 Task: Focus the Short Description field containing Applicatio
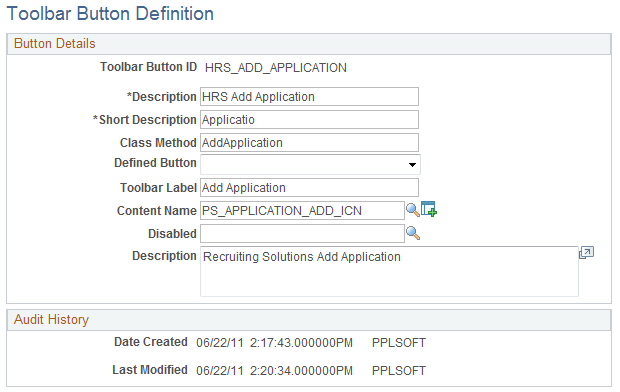309,119
